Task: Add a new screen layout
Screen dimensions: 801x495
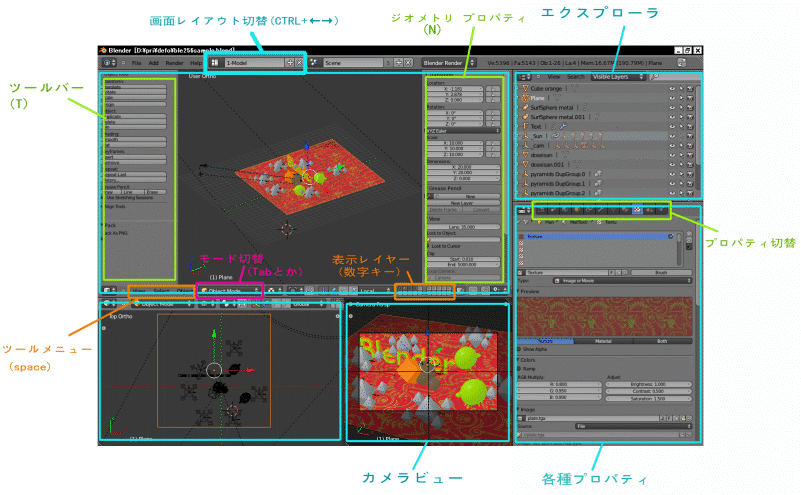Action: pyautogui.click(x=290, y=62)
